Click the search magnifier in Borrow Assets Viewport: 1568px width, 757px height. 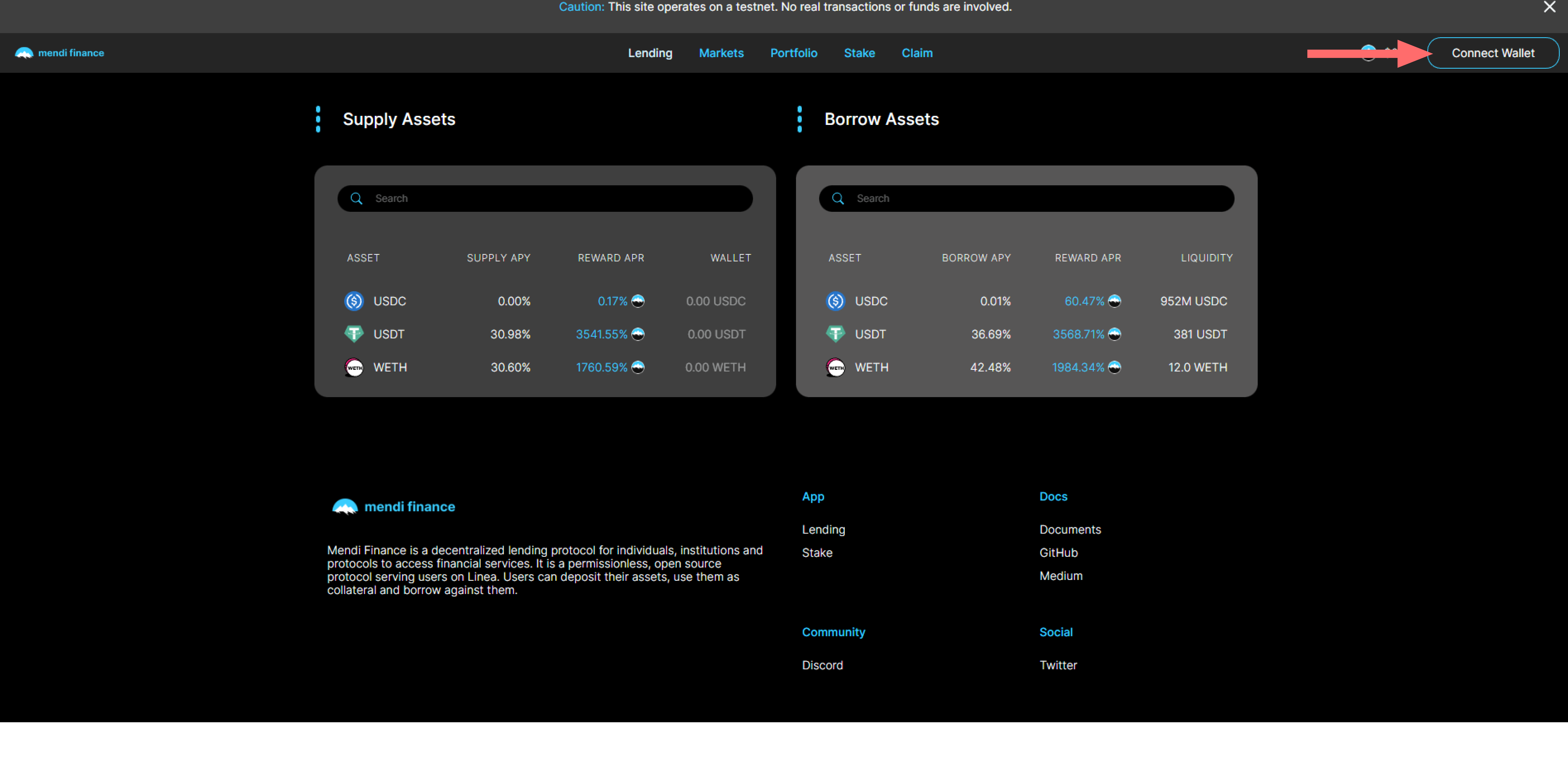click(x=838, y=198)
